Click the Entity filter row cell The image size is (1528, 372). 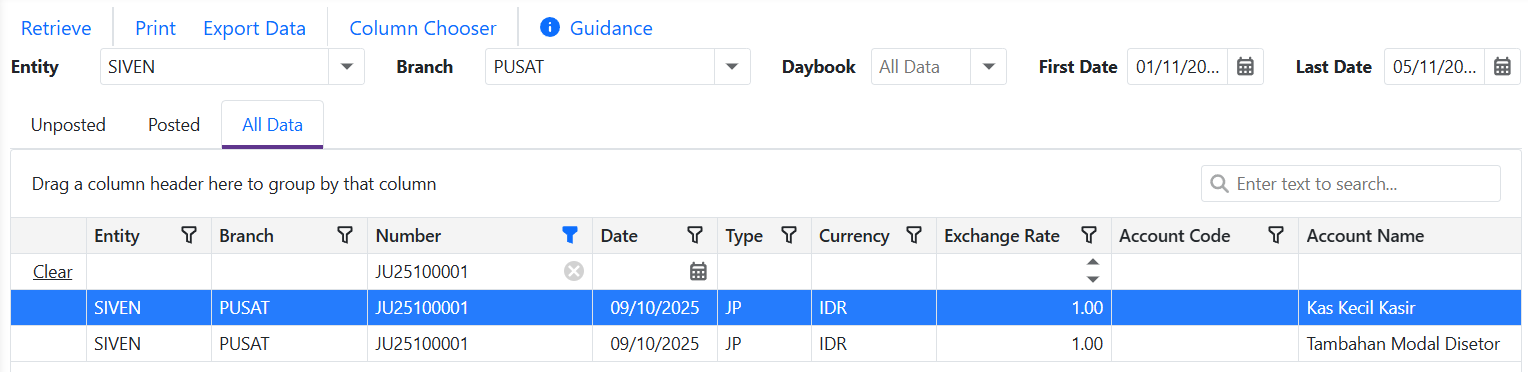click(x=149, y=271)
